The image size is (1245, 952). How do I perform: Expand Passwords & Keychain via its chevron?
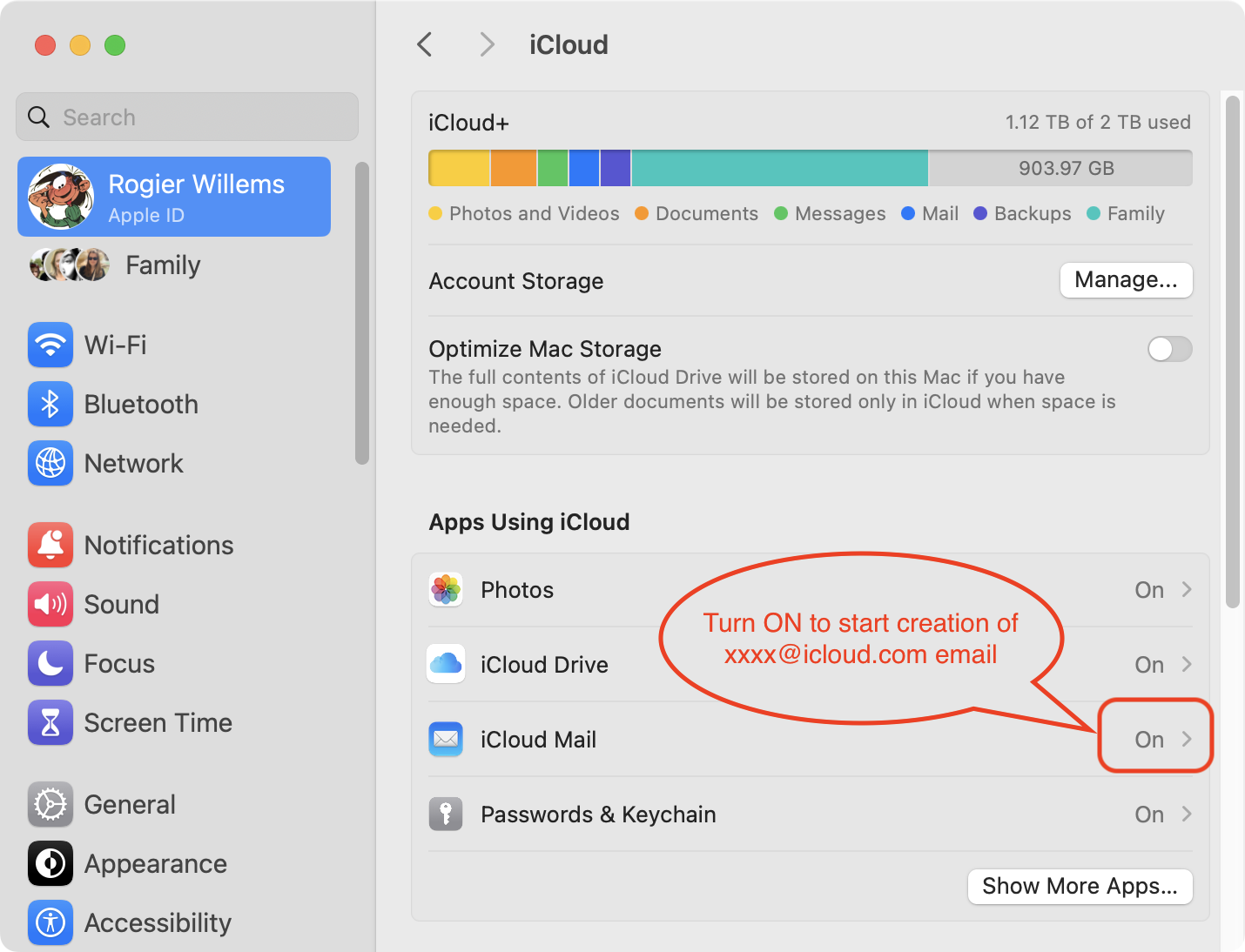1187,814
